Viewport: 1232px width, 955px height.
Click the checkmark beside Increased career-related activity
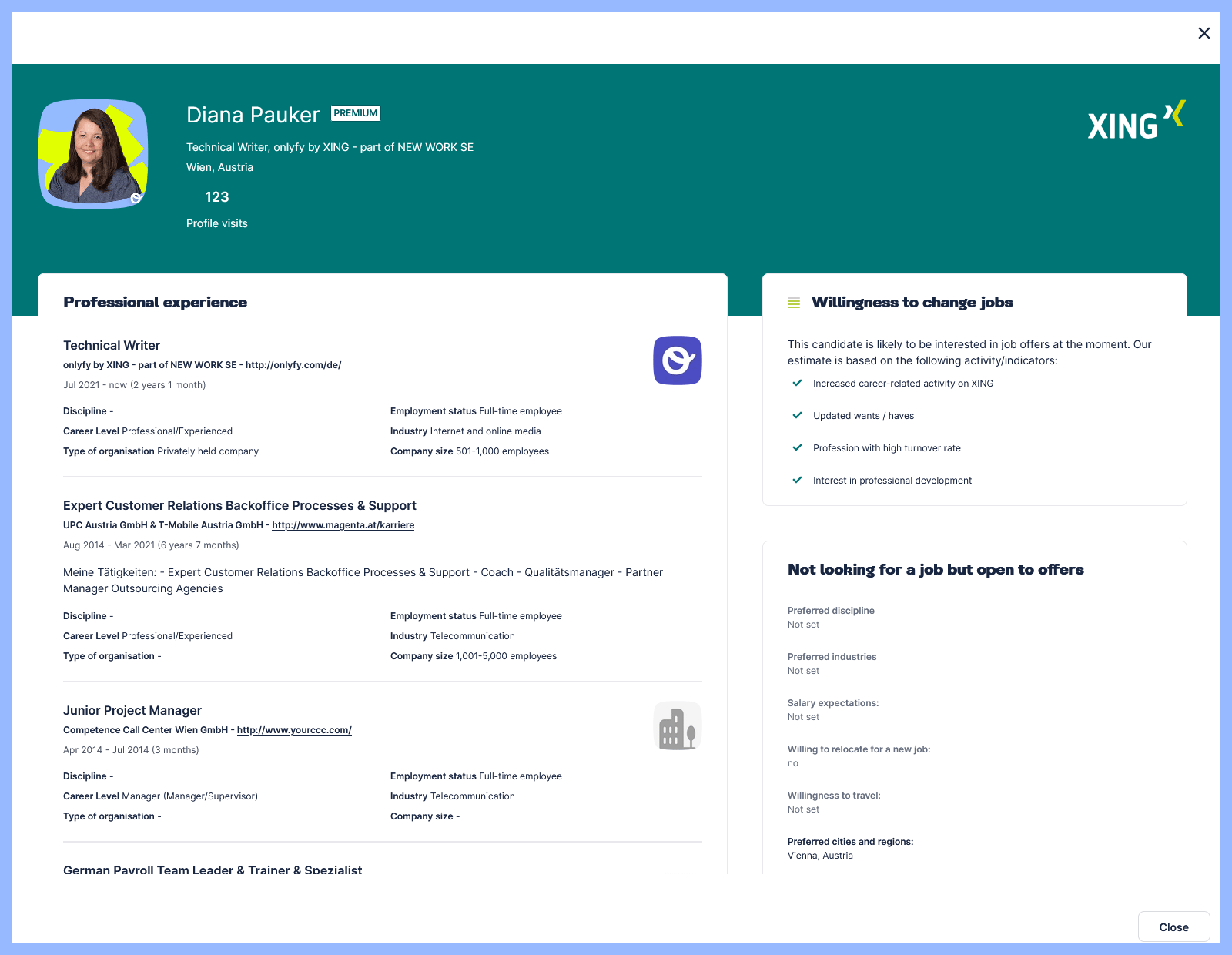coord(798,383)
